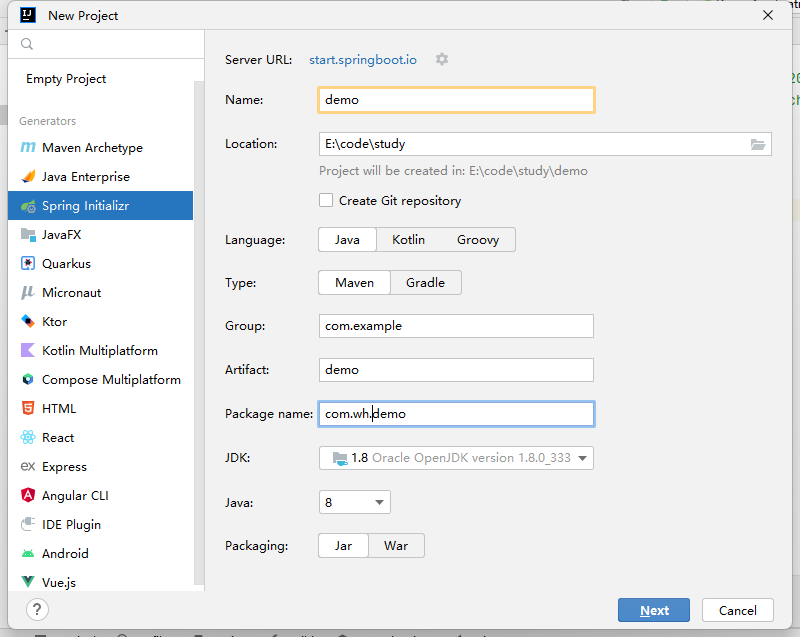Image resolution: width=800 pixels, height=637 pixels.
Task: Open help with question mark button
Action: [x=37, y=609]
